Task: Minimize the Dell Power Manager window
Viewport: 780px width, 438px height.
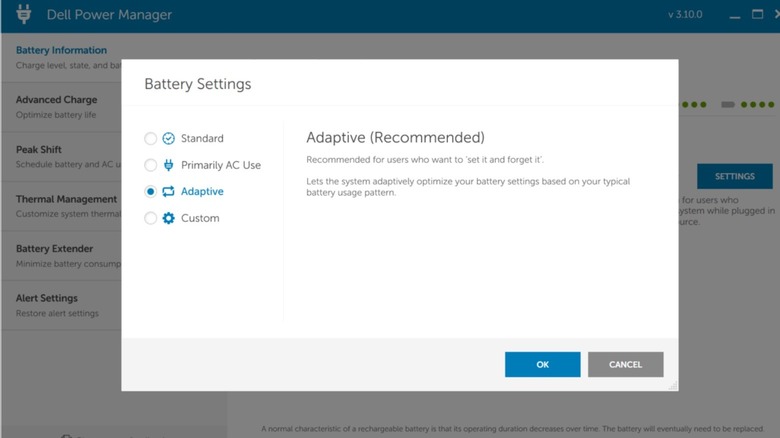Action: (735, 15)
